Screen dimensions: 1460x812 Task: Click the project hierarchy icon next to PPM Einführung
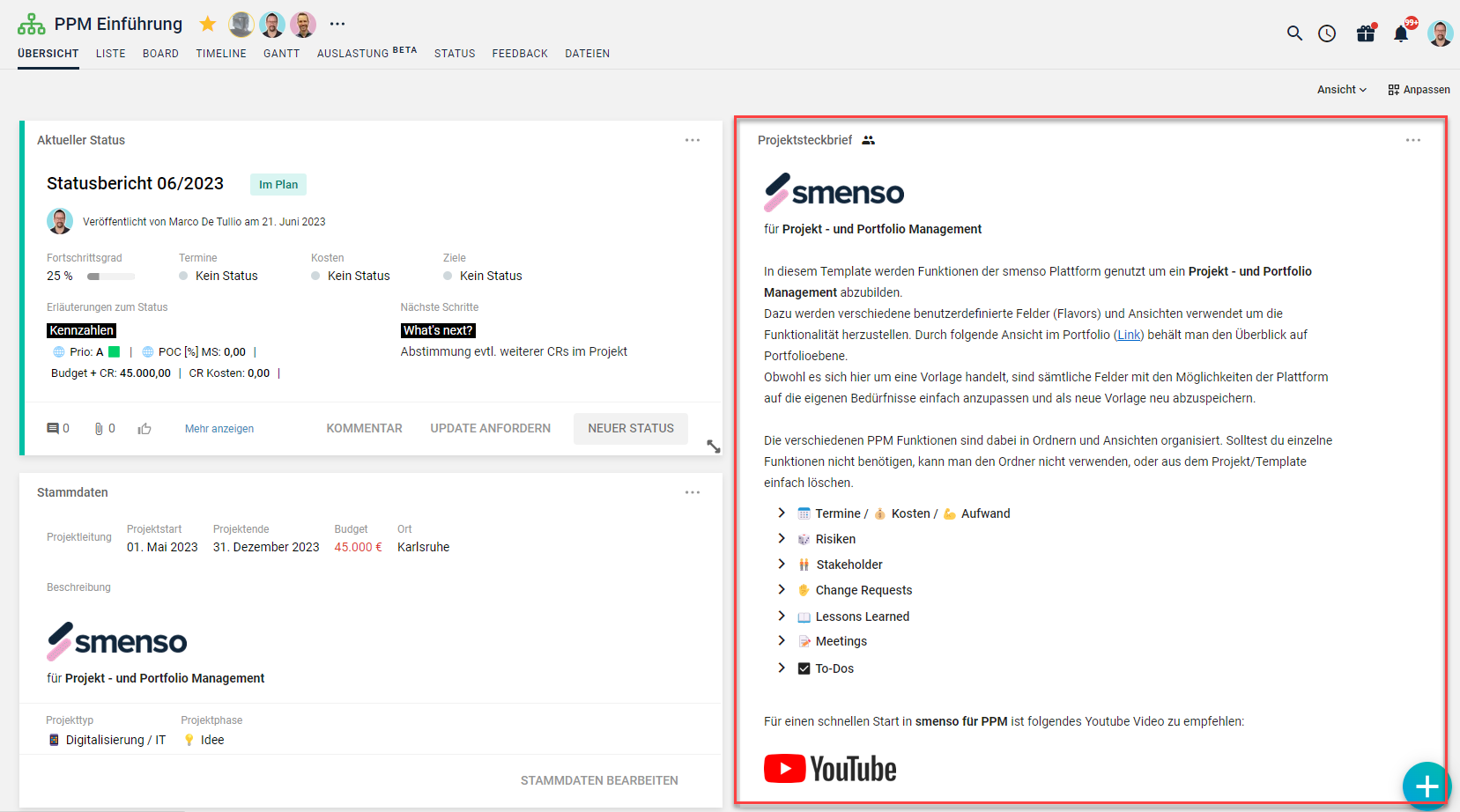click(x=32, y=24)
